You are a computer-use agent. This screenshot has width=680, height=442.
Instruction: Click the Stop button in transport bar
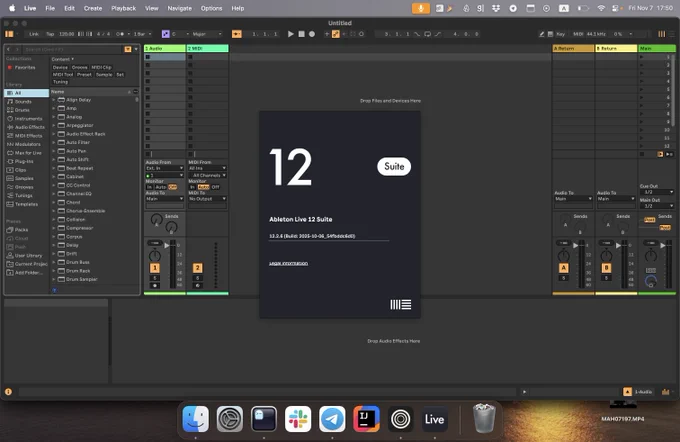point(301,34)
